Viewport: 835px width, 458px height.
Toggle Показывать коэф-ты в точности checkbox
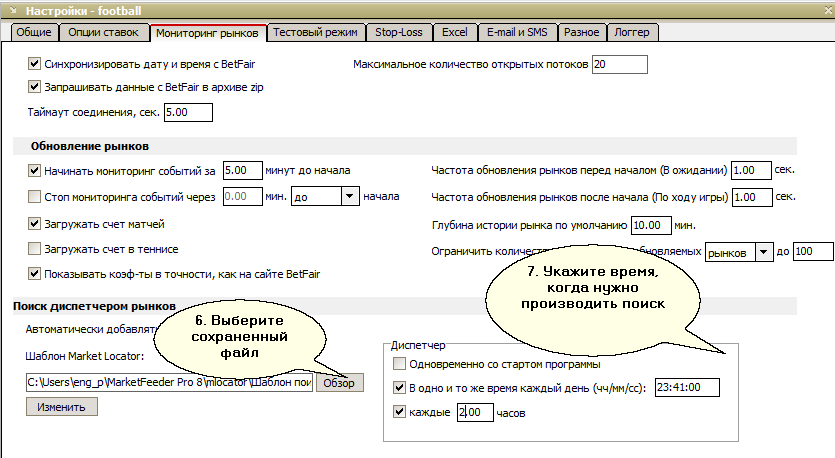tap(34, 274)
